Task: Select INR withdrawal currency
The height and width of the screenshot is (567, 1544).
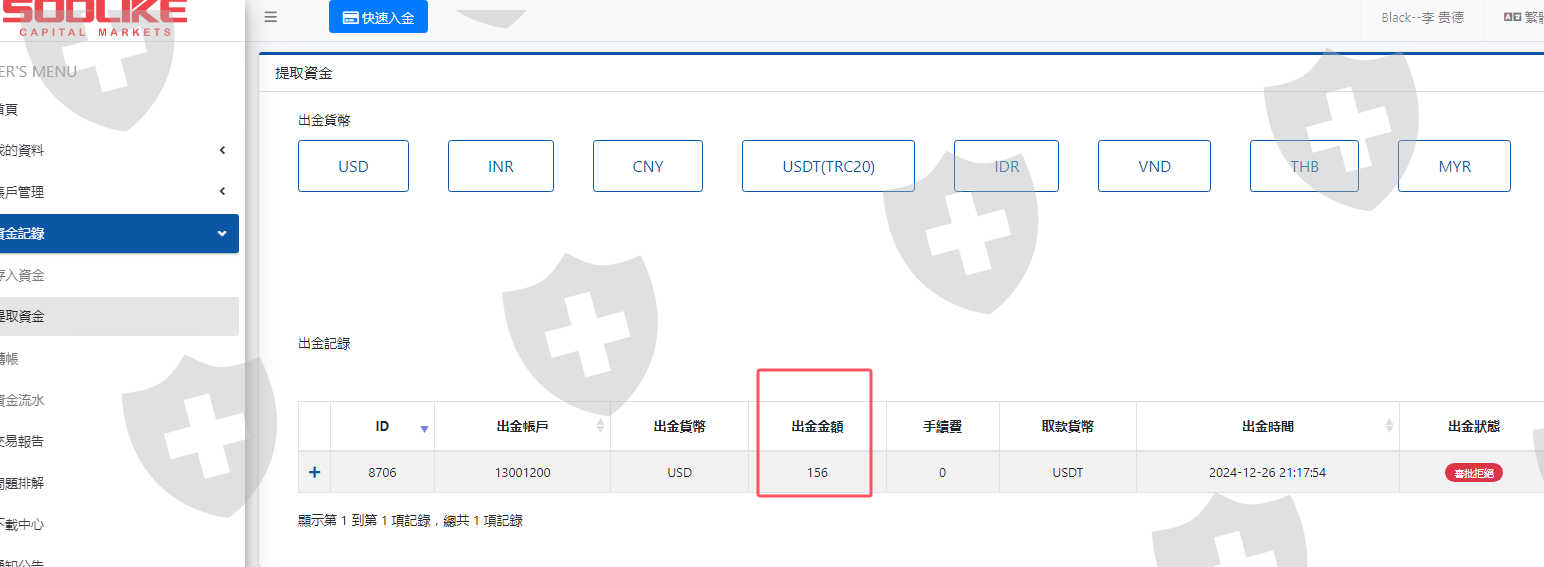Action: pyautogui.click(x=500, y=166)
